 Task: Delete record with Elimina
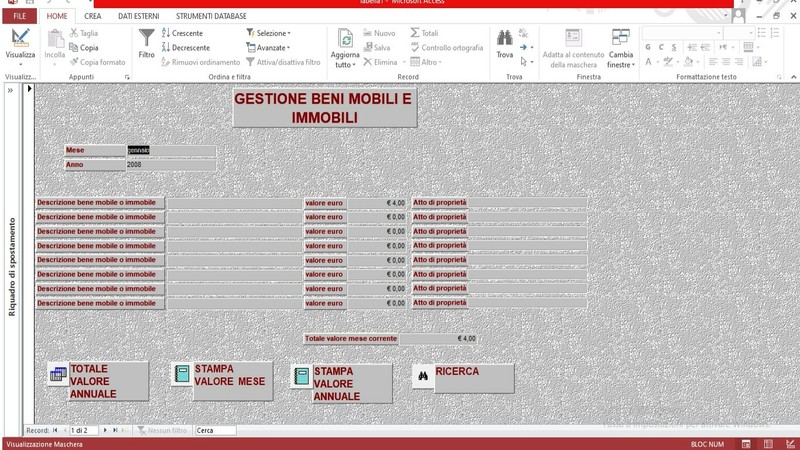380,62
